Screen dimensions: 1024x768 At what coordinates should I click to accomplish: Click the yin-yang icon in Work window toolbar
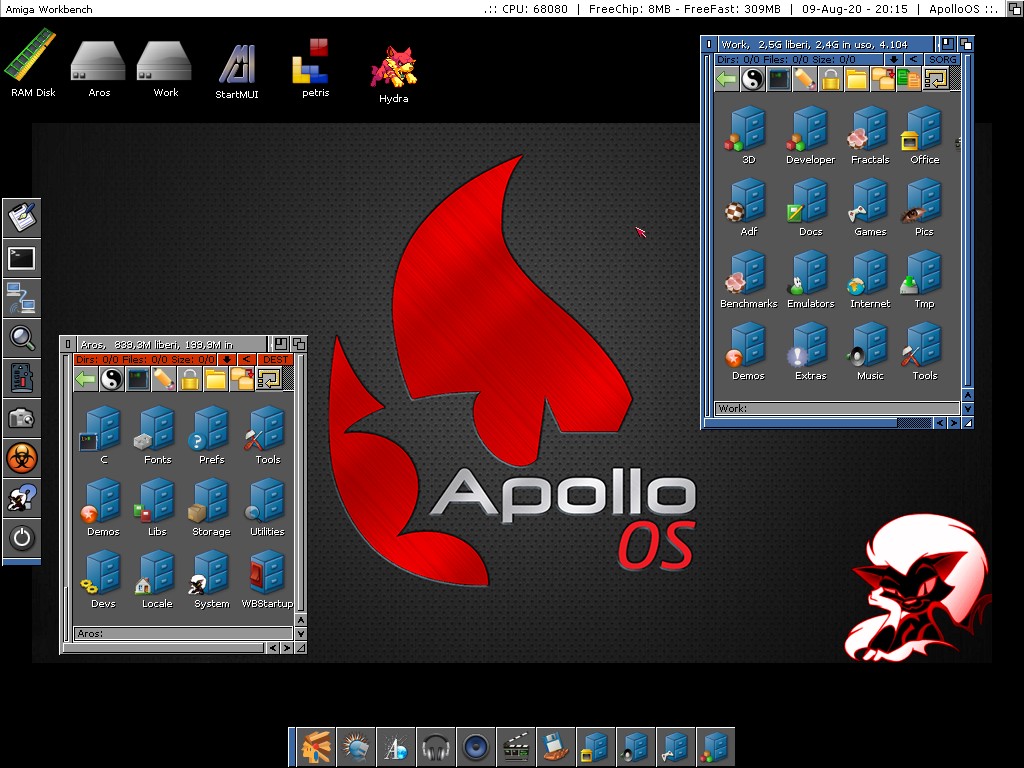tap(753, 79)
